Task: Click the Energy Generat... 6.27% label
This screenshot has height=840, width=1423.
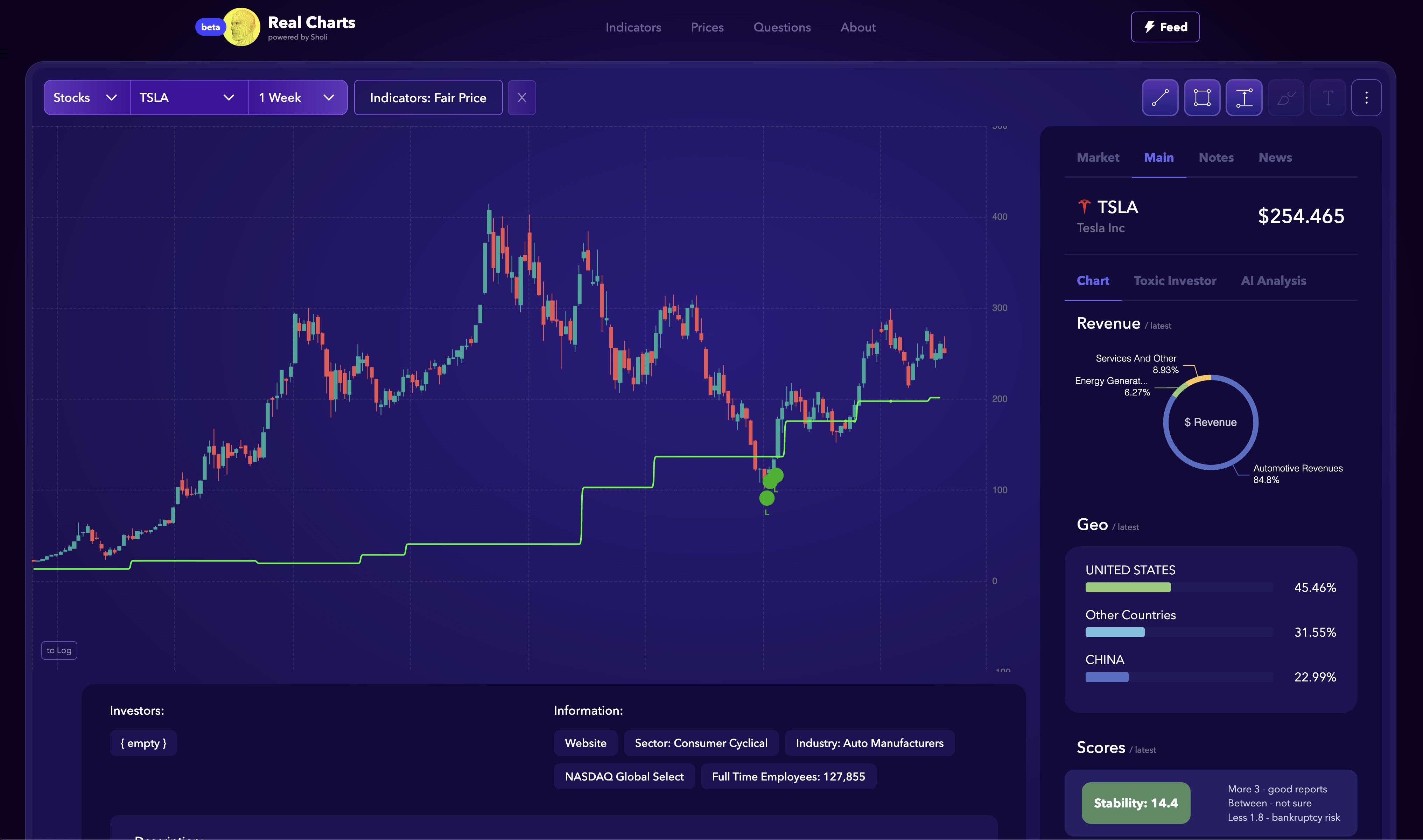Action: click(x=1112, y=387)
